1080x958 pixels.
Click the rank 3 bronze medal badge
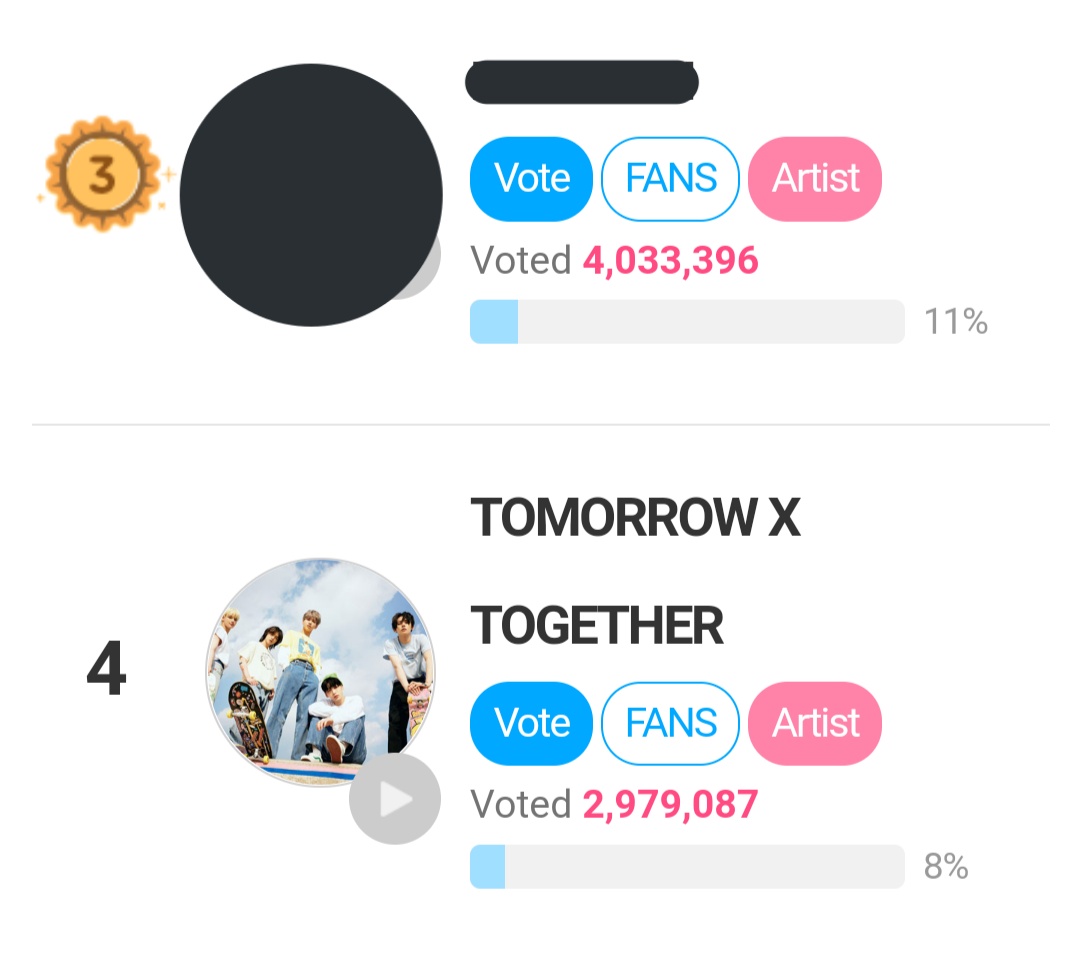pos(102,174)
